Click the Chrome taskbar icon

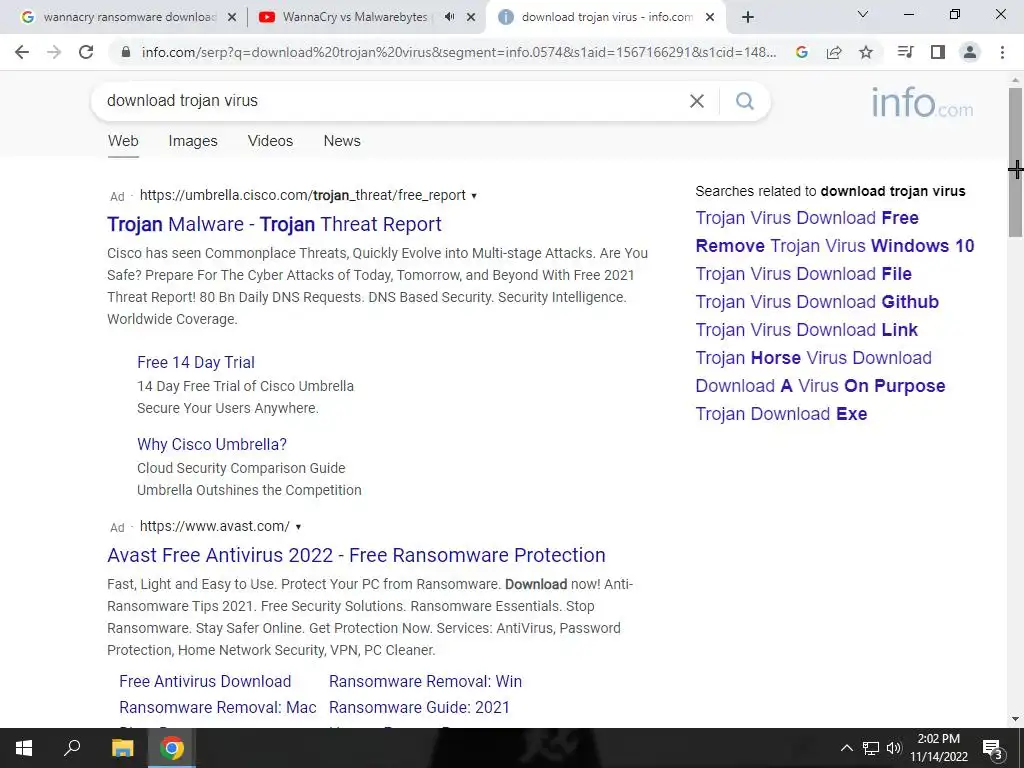[172, 748]
